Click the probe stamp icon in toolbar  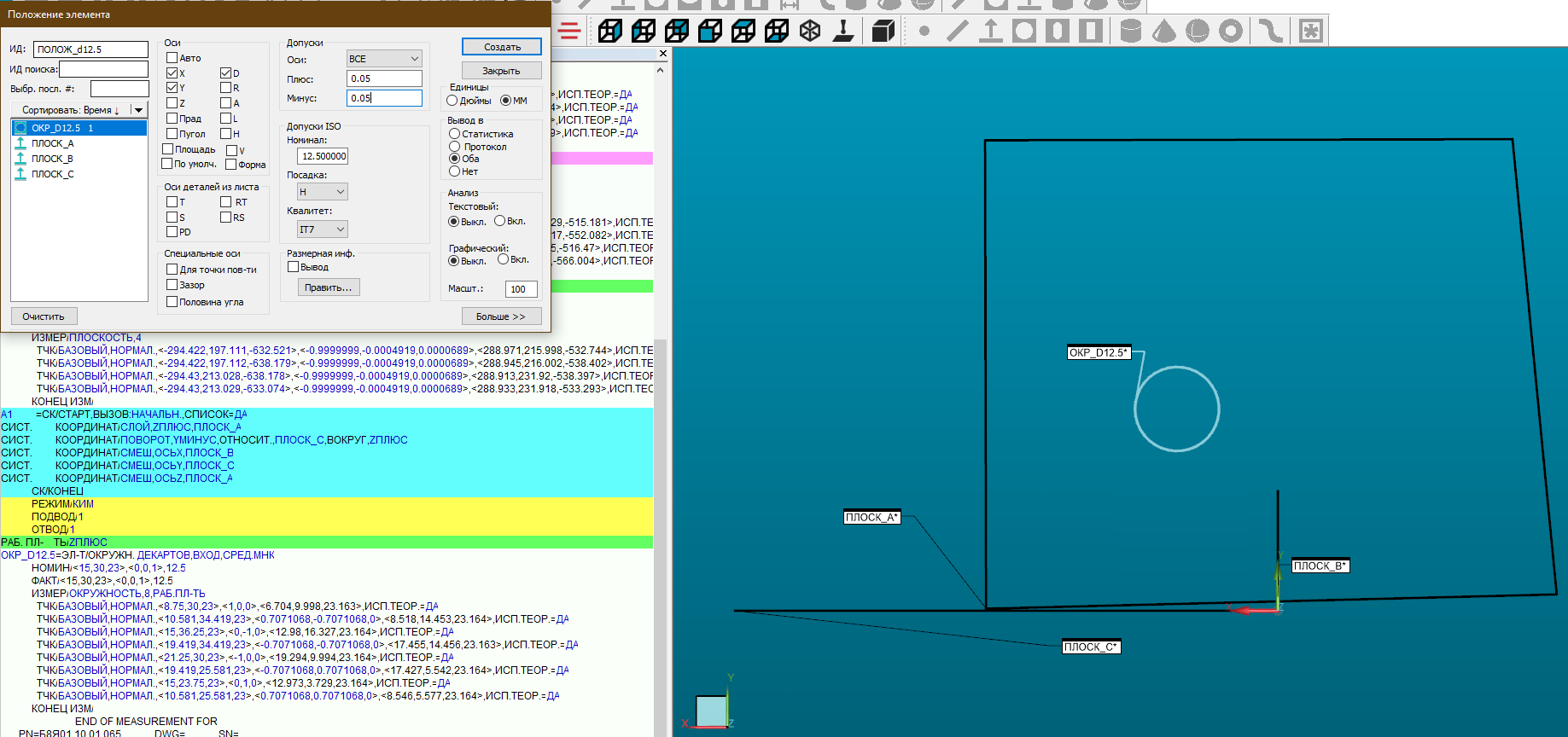843,32
